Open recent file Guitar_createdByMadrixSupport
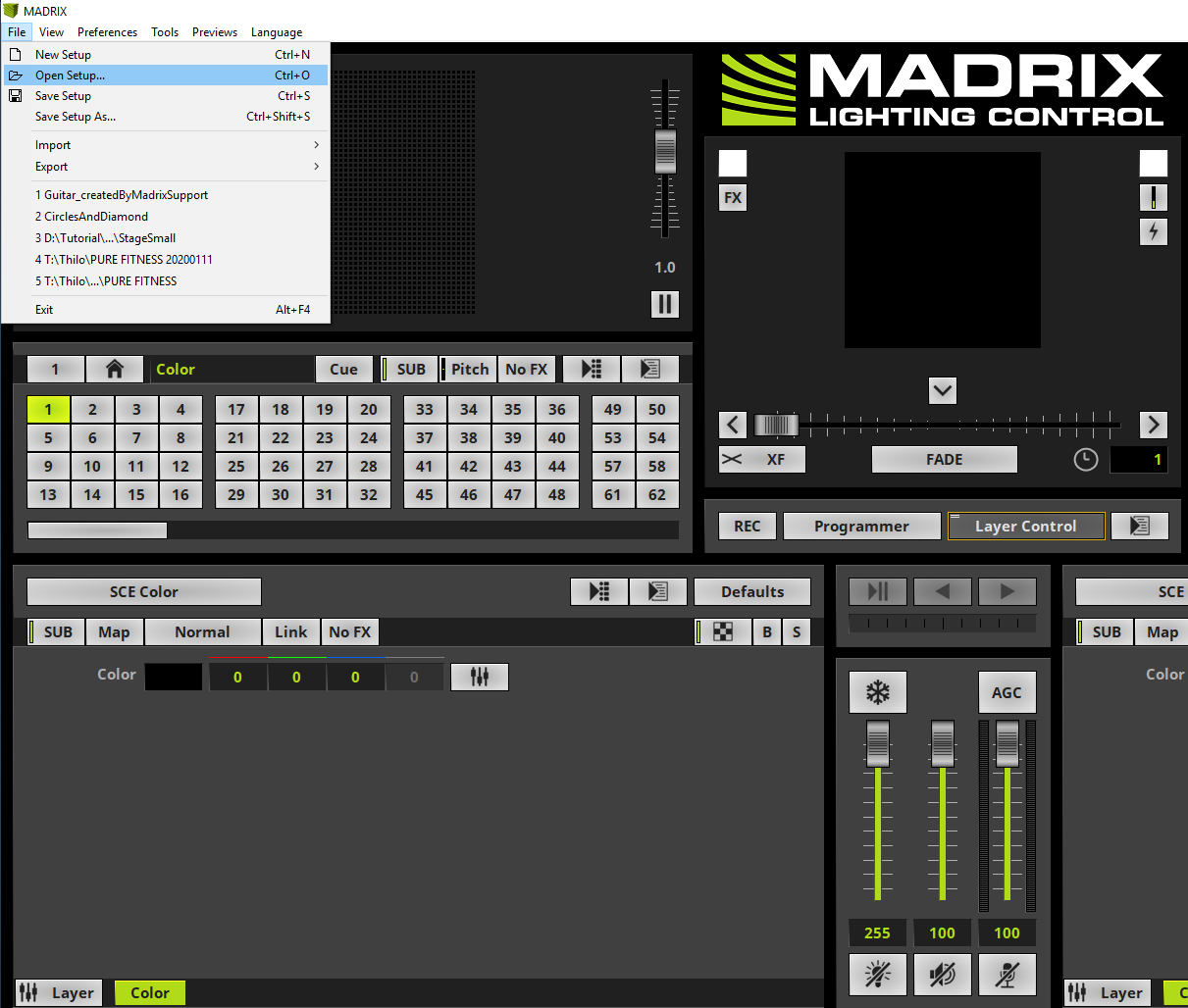This screenshot has width=1188, height=1008. (166, 195)
